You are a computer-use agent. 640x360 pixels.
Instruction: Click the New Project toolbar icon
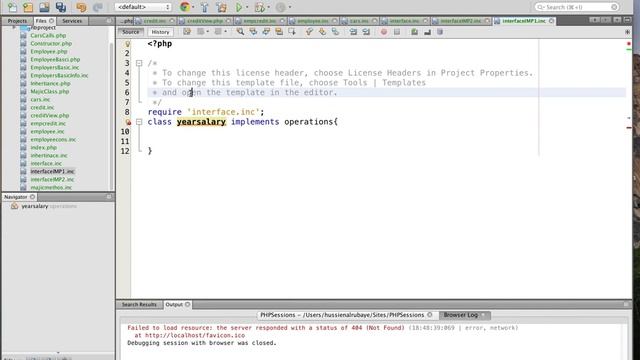click(28, 7)
